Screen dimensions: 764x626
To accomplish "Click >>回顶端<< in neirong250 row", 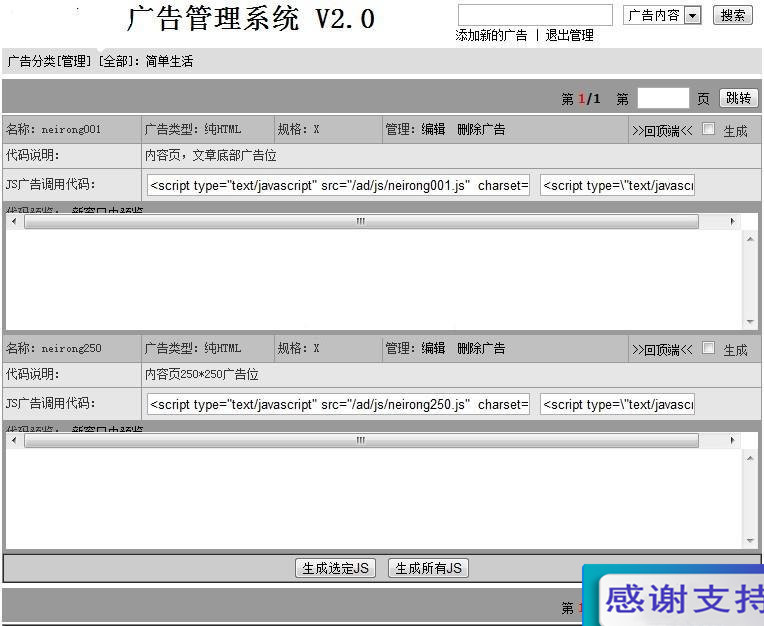I will 662,350.
